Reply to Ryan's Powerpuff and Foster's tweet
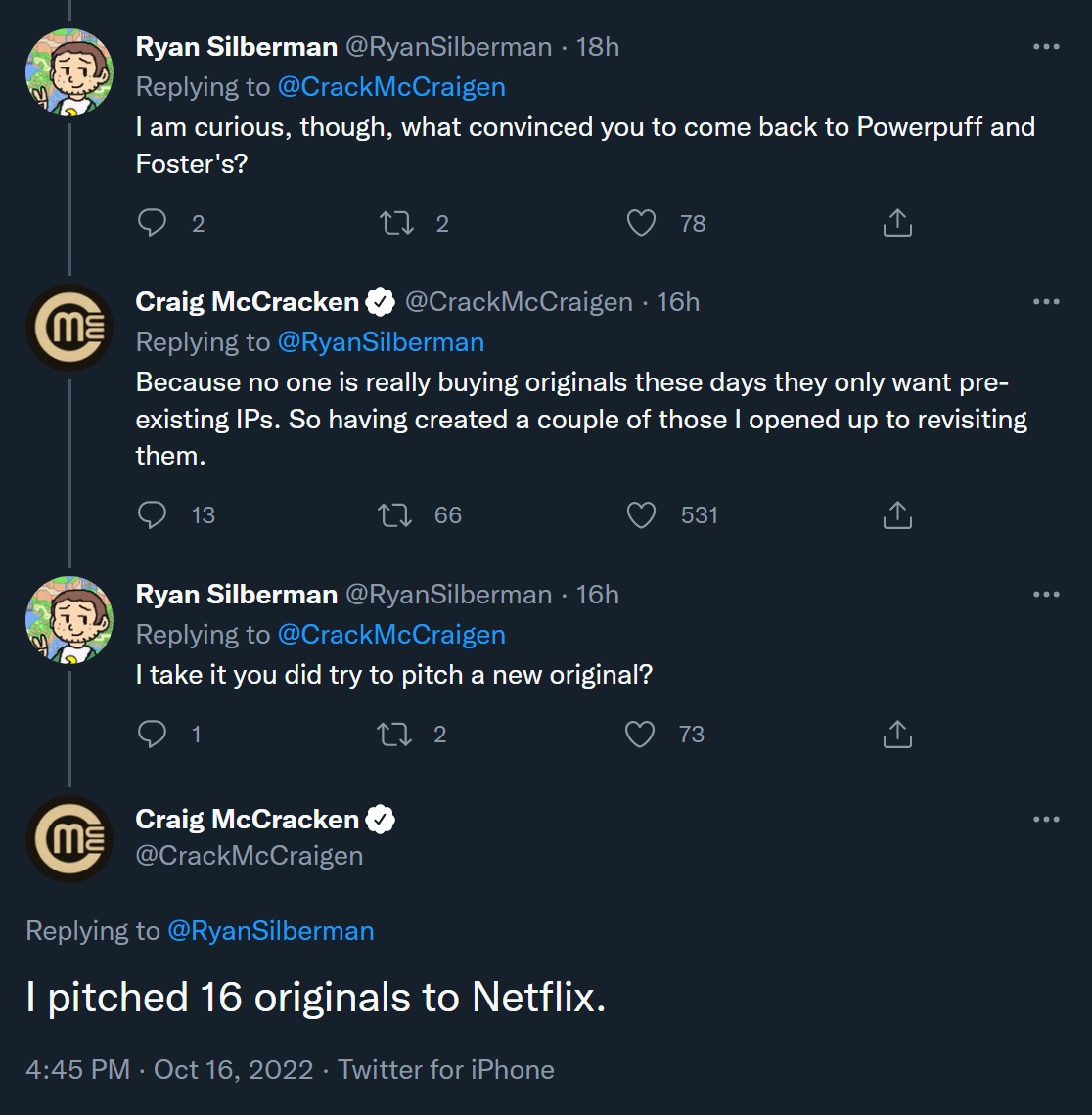The width and height of the screenshot is (1092, 1115). [x=152, y=224]
